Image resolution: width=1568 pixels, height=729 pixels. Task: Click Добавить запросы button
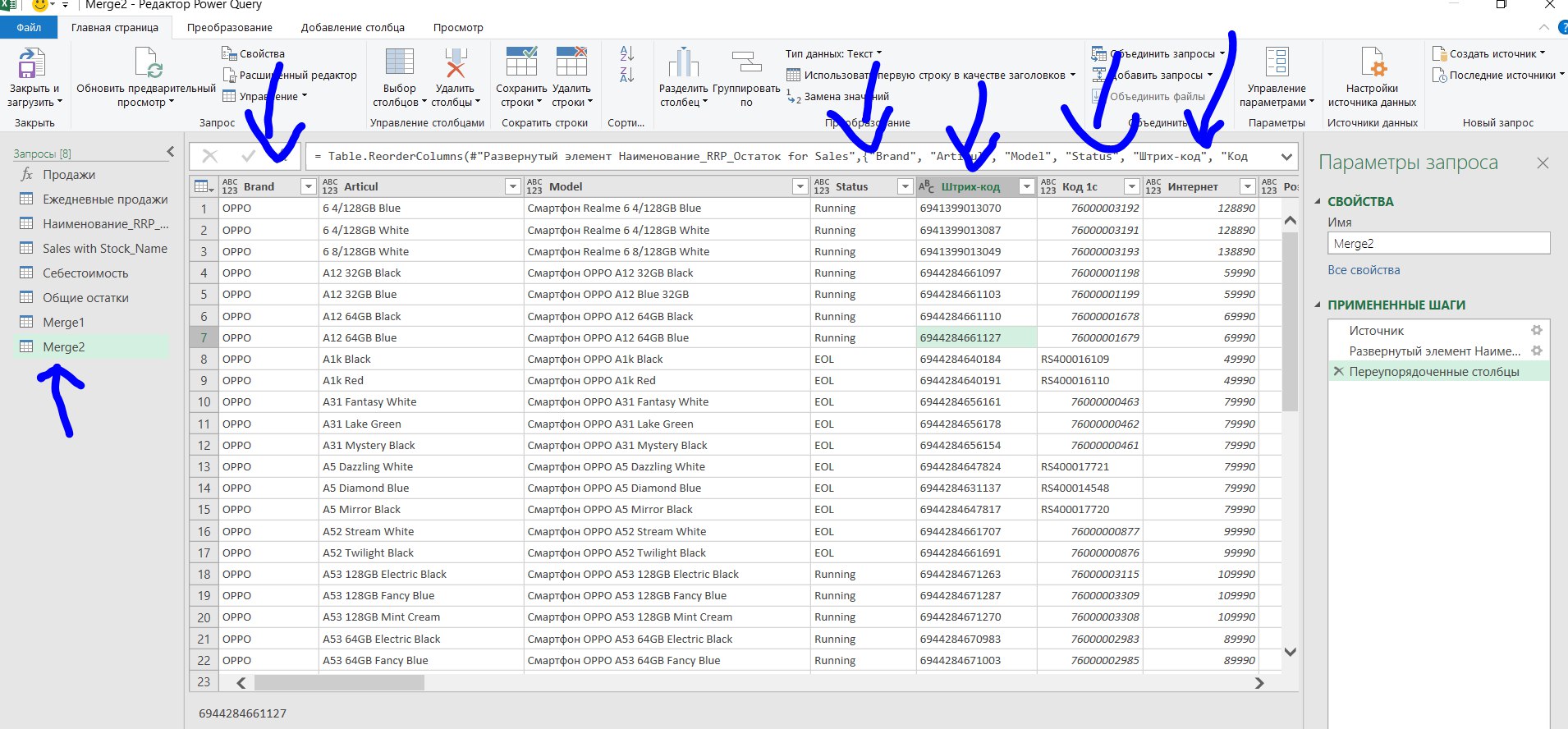coord(1152,75)
